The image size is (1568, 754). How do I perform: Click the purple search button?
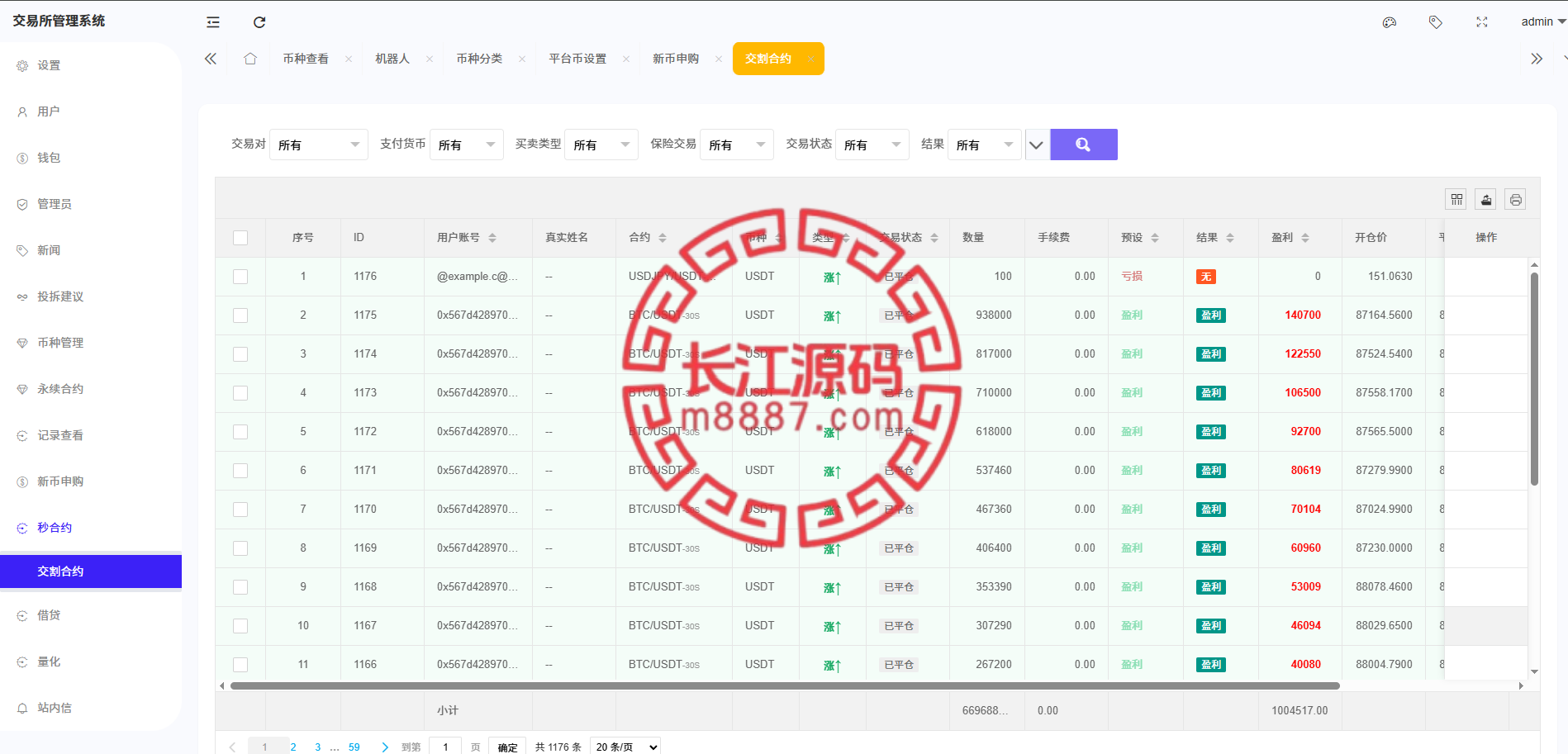click(1084, 145)
